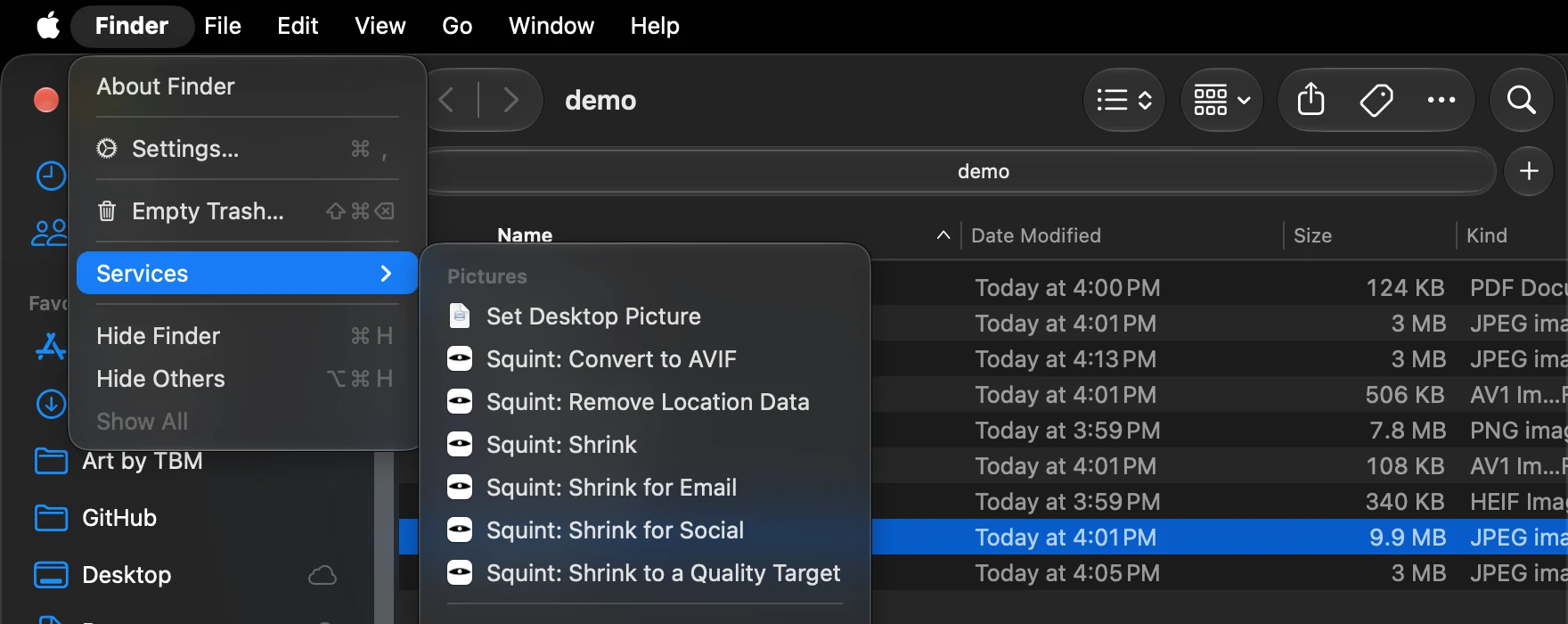Select the 108 KB AV1 image row

pos(1219,466)
